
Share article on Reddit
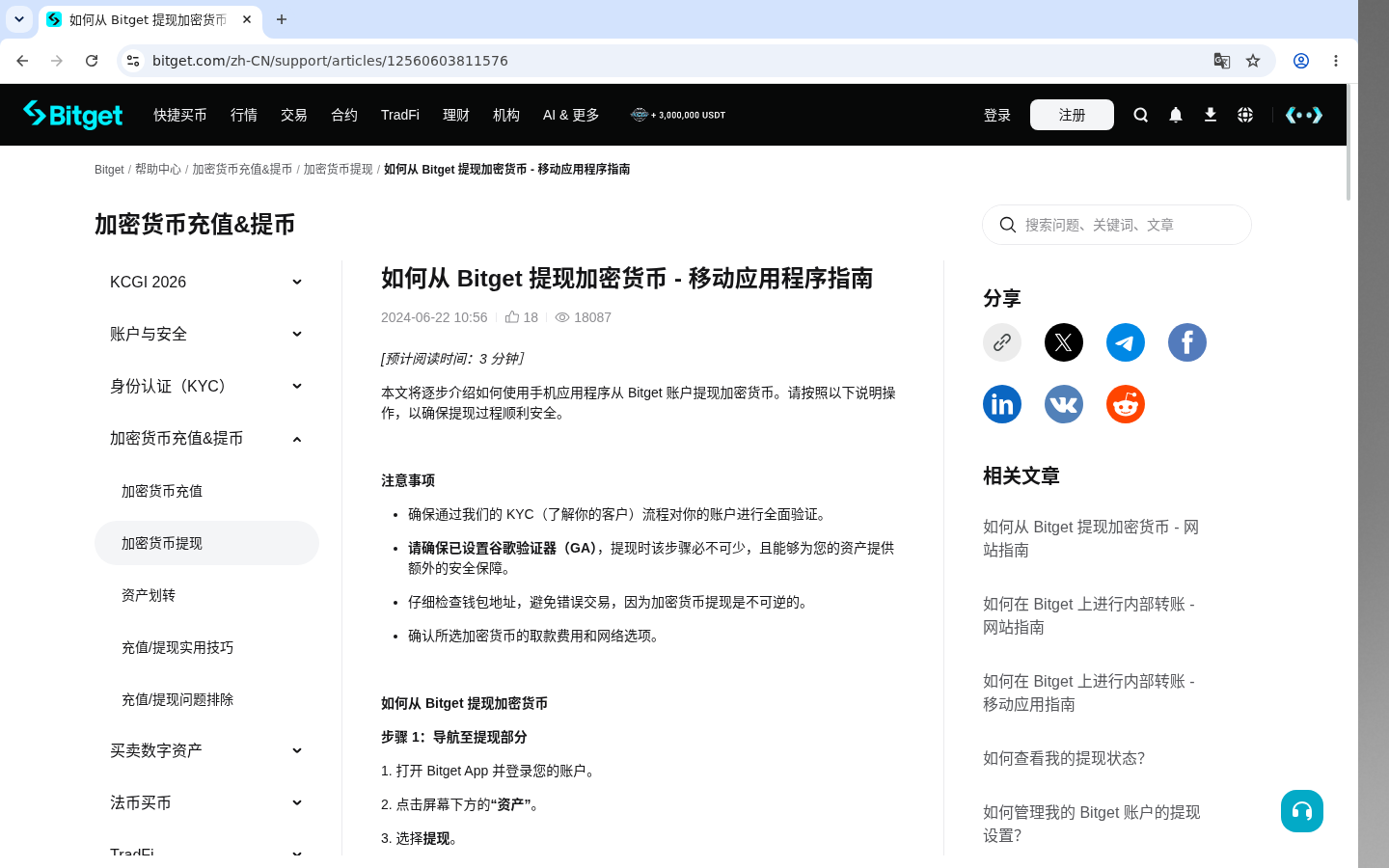pyautogui.click(x=1126, y=404)
